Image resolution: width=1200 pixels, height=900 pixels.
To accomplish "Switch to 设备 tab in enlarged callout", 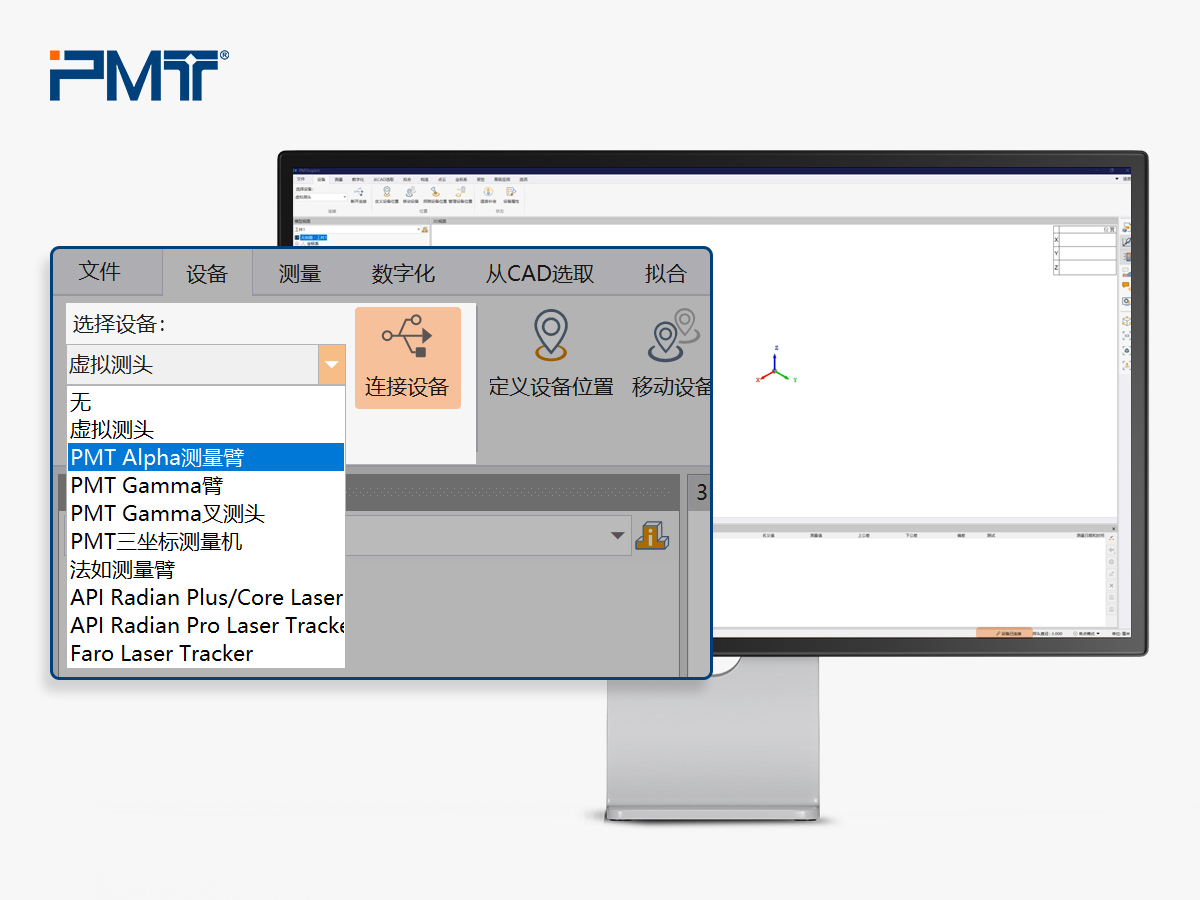I will (x=207, y=274).
